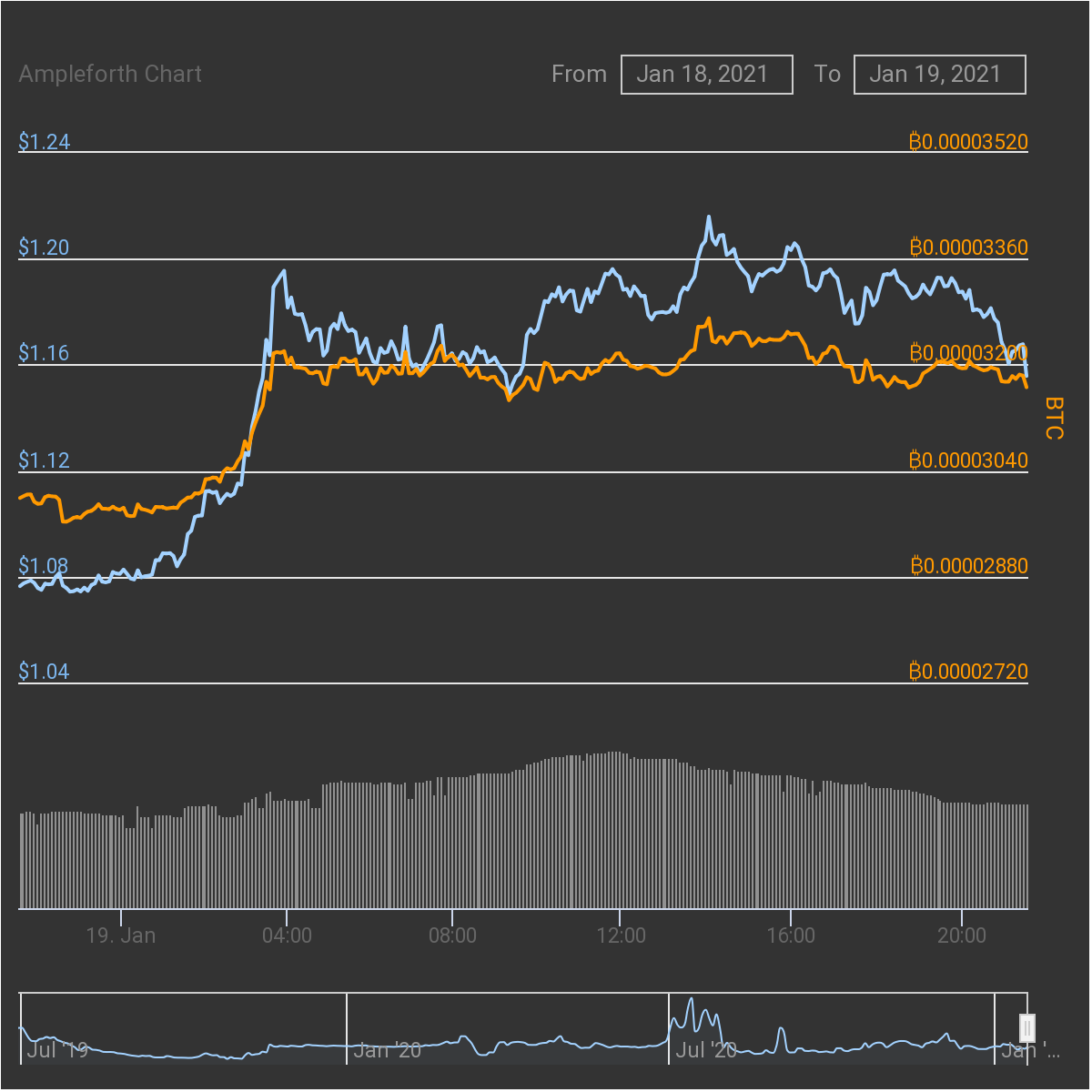The image size is (1092, 1092).
Task: Click the 08:00 time axis label
Action: pos(452,935)
